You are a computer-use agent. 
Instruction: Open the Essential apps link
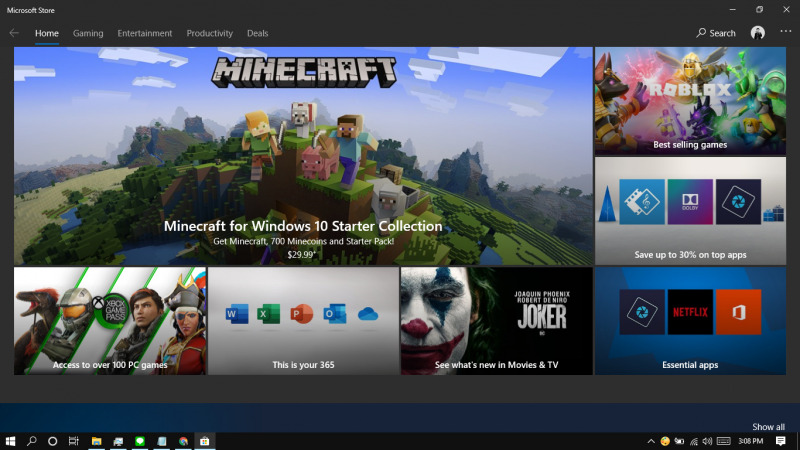690,365
